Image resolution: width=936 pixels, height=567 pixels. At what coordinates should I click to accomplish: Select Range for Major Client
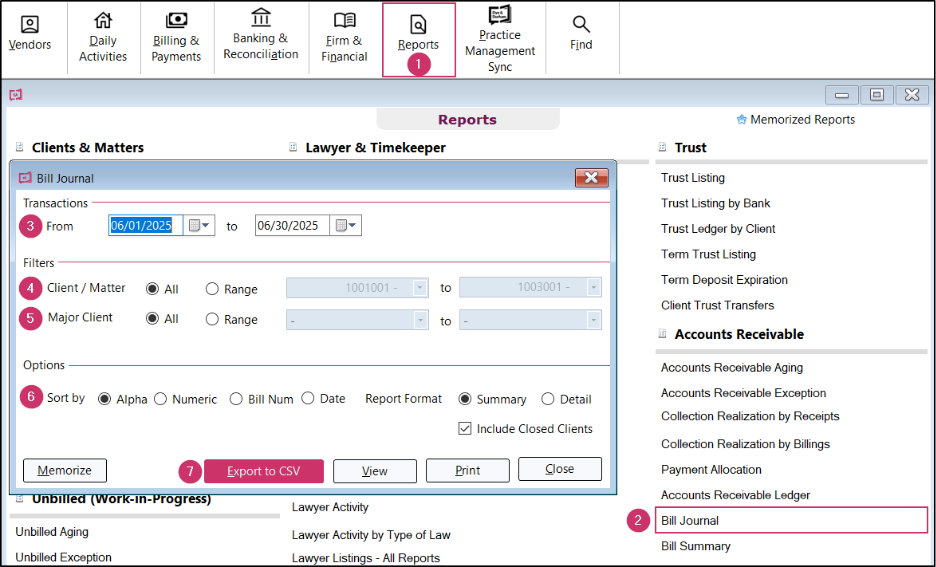tap(212, 319)
